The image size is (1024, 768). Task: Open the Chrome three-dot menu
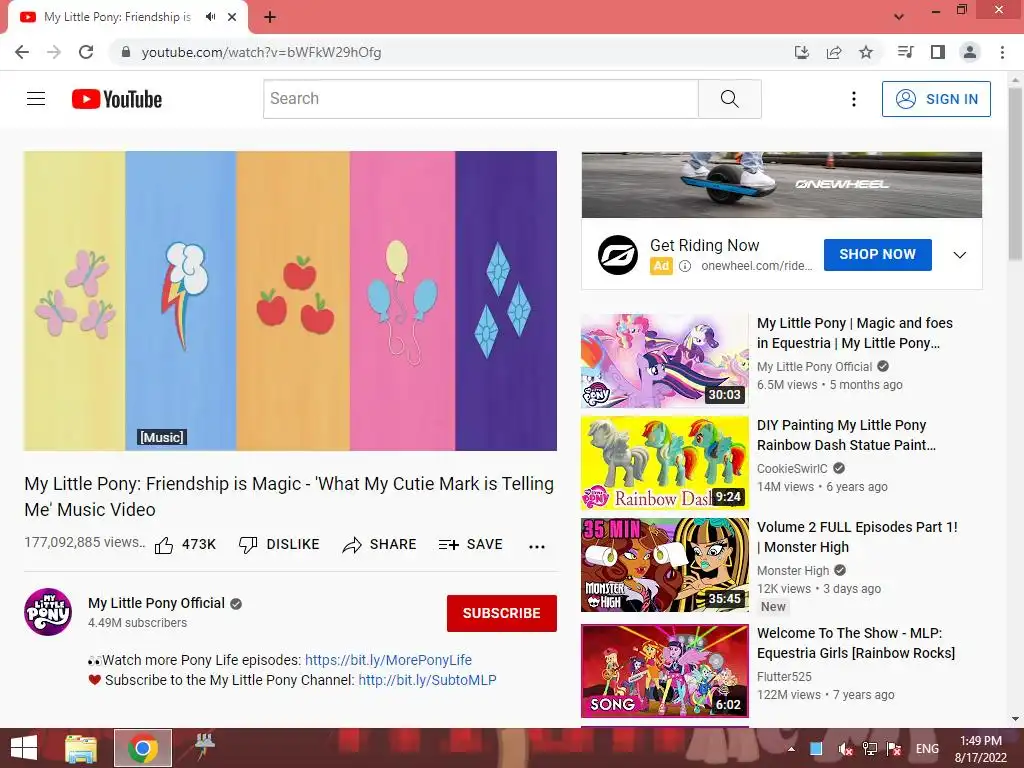1002,52
